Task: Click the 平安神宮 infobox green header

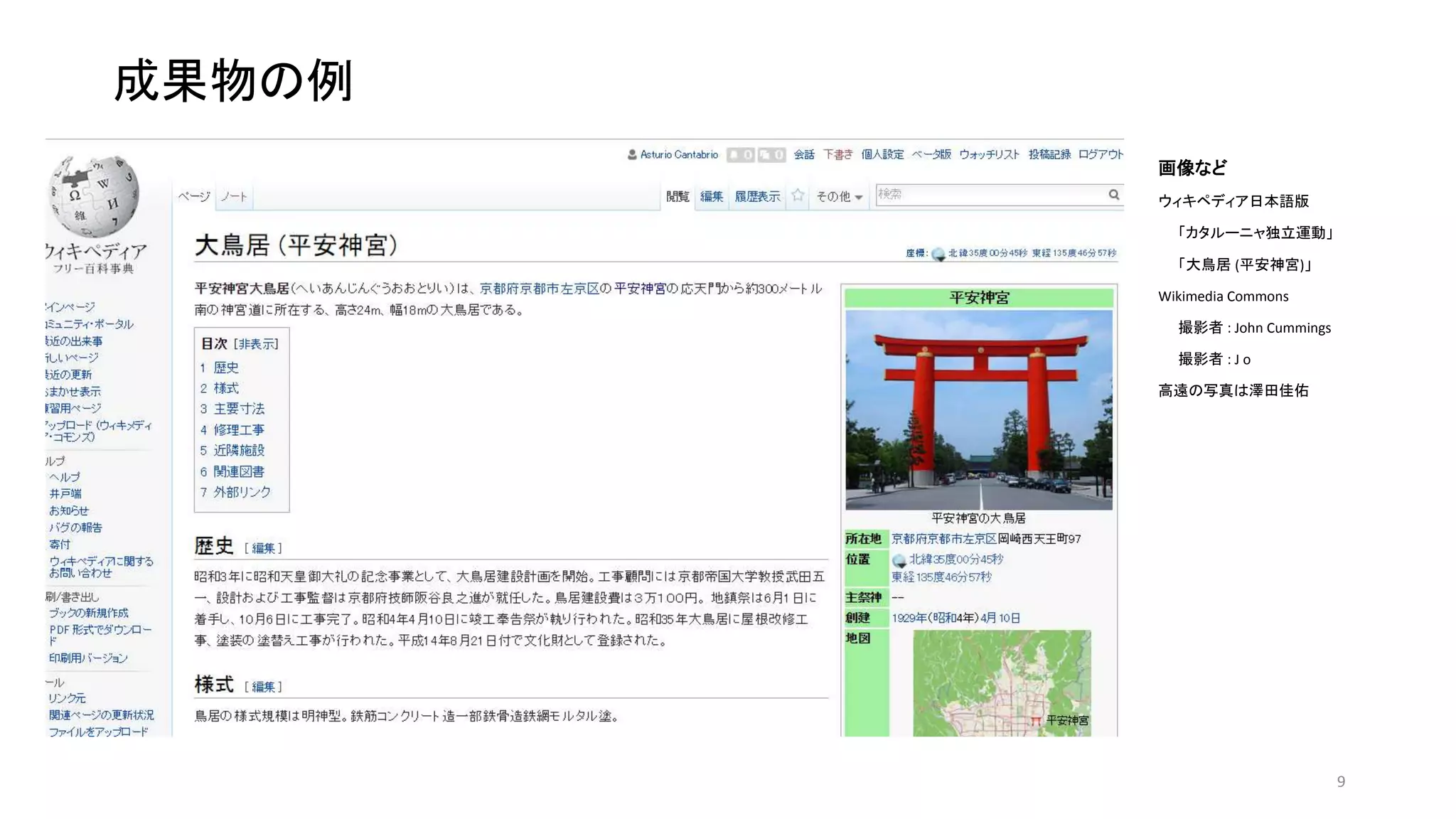Action: tap(979, 298)
